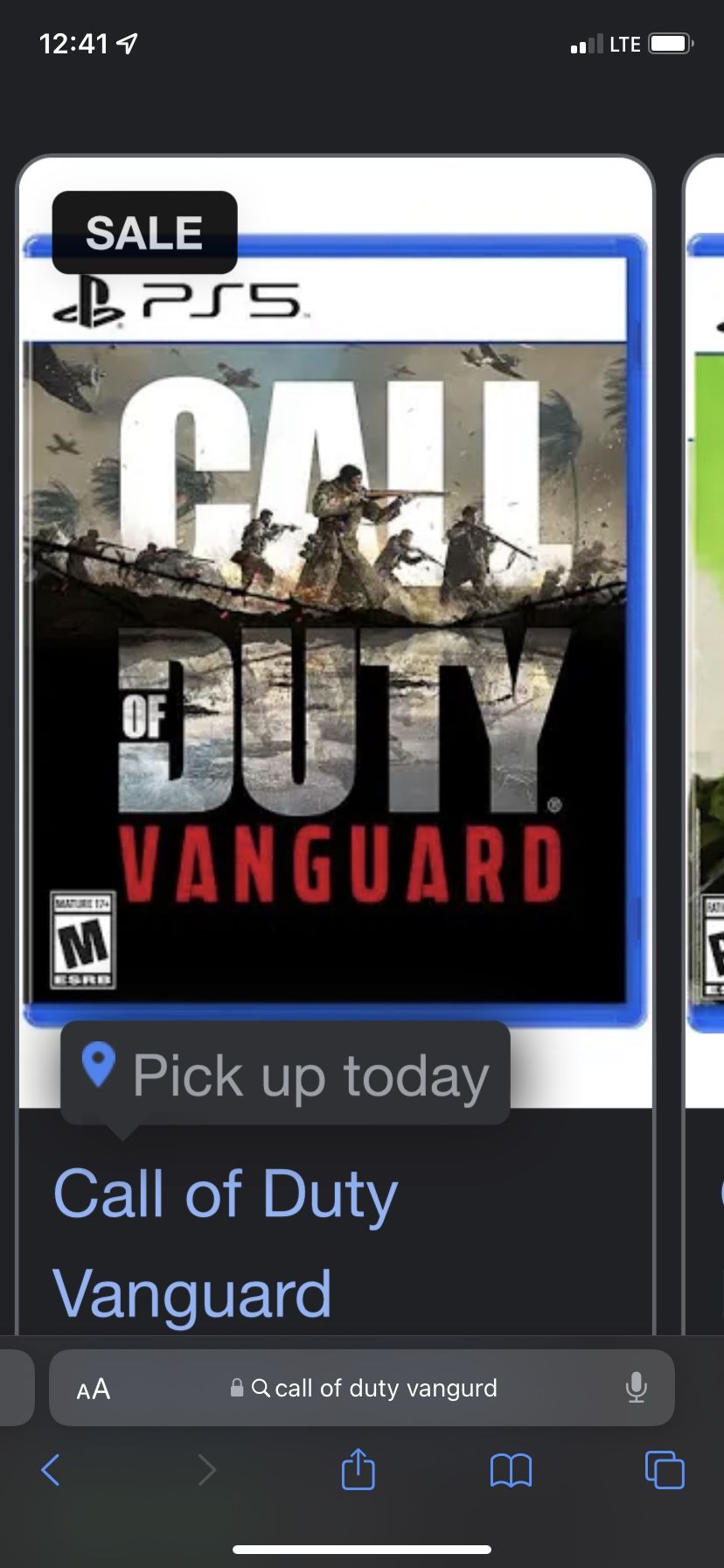Open the AA reader options menu
The image size is (724, 1568).
coord(94,1389)
